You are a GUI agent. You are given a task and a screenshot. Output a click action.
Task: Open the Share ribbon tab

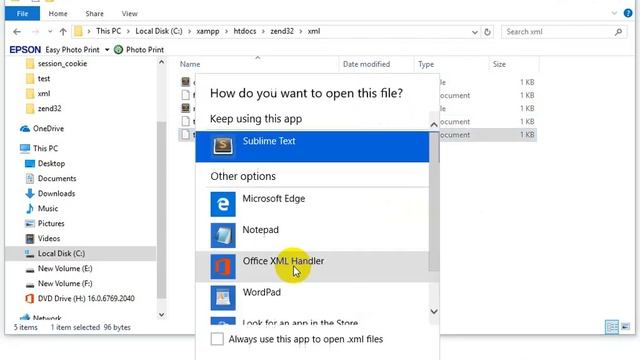pyautogui.click(x=94, y=13)
